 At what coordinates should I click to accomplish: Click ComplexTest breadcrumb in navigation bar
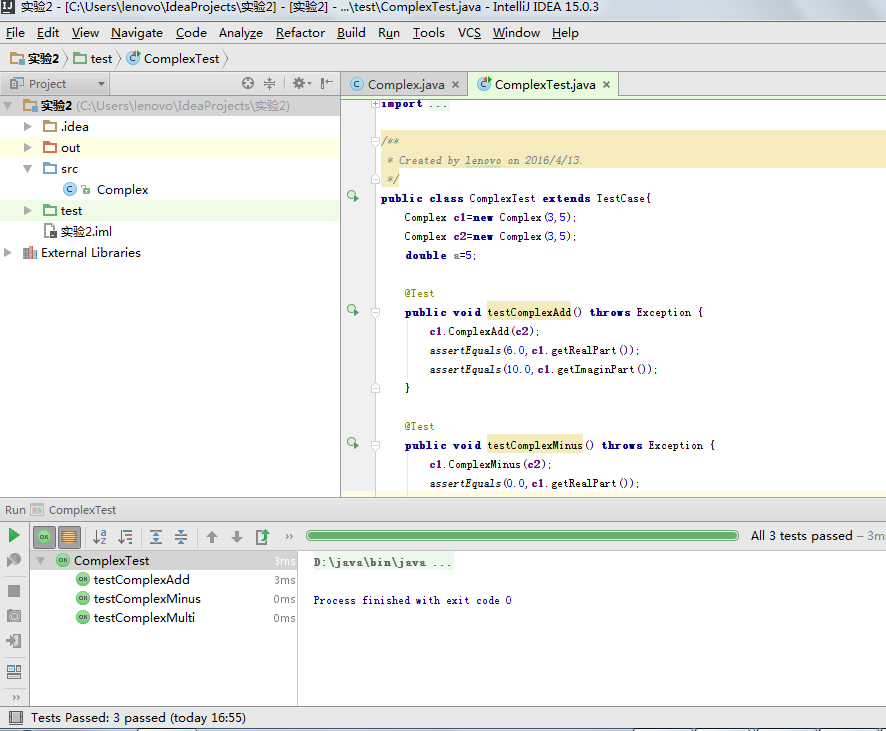point(173,59)
